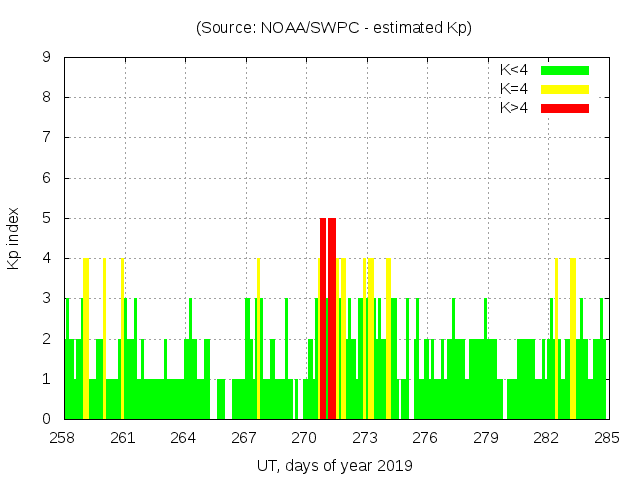Click the "Kp index" y-axis label
Image resolution: width=640 pixels, height=480 pixels.
click(x=14, y=239)
